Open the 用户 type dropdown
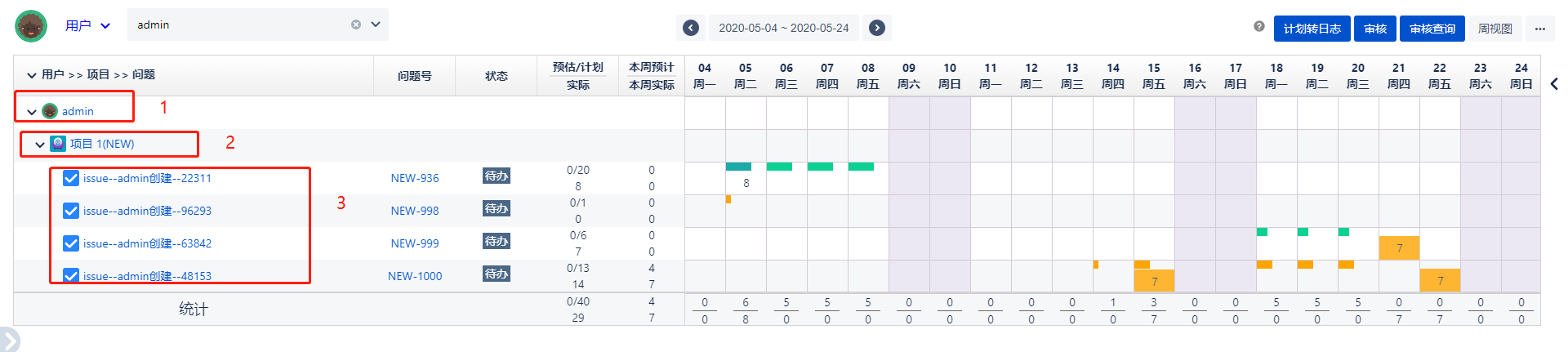This screenshot has width=1568, height=352. [87, 26]
